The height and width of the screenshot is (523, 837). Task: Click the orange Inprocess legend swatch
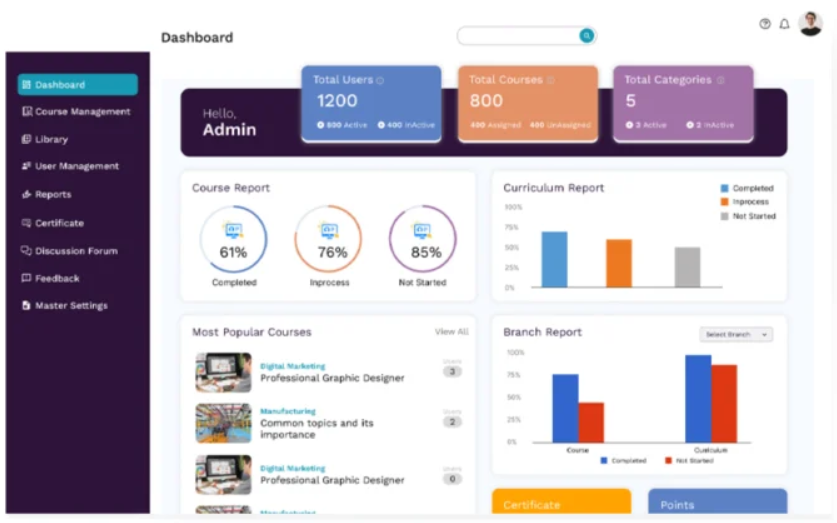[x=725, y=202]
